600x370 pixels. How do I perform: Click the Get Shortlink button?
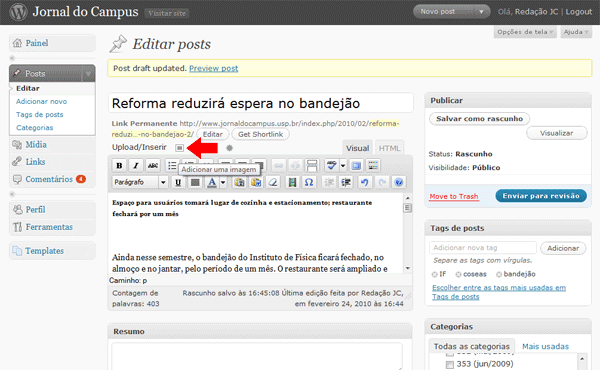(x=260, y=134)
